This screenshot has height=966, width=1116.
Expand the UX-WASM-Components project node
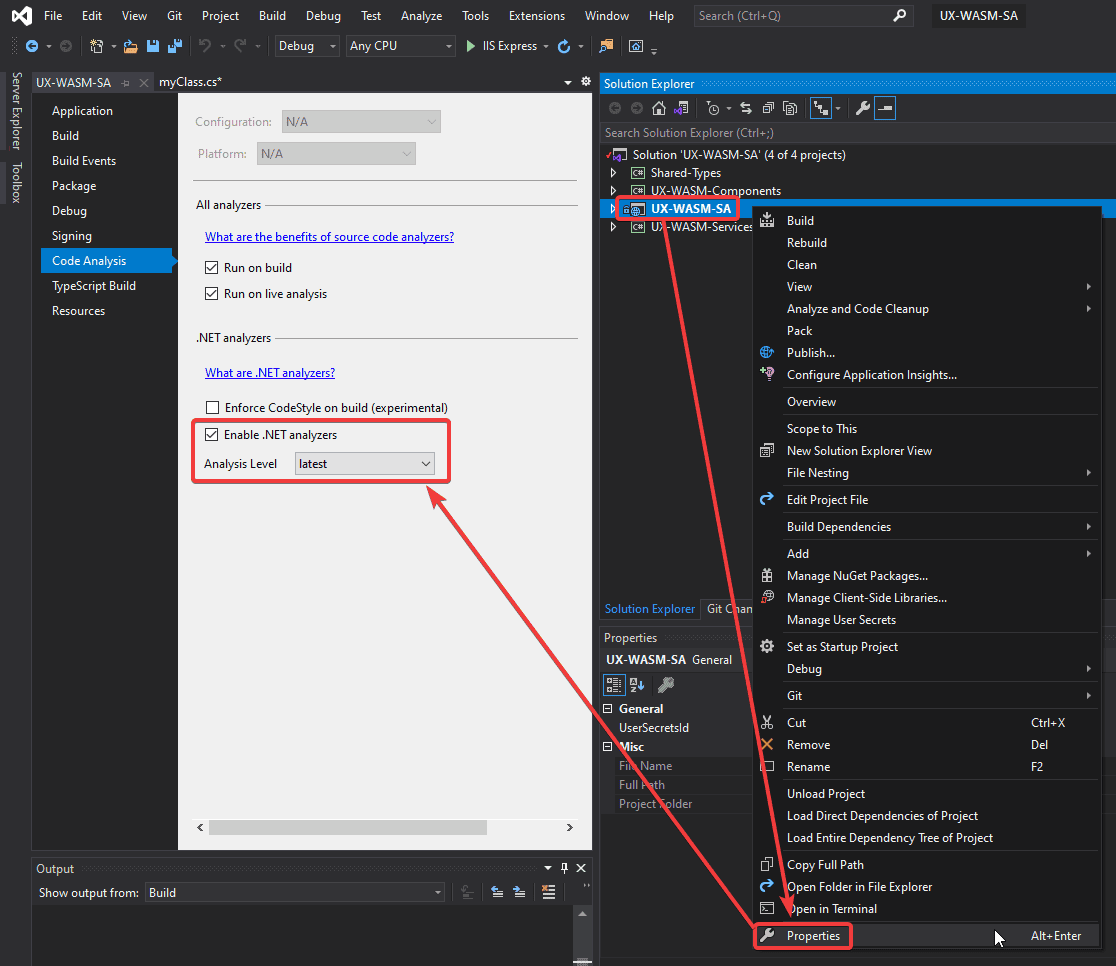(614, 191)
